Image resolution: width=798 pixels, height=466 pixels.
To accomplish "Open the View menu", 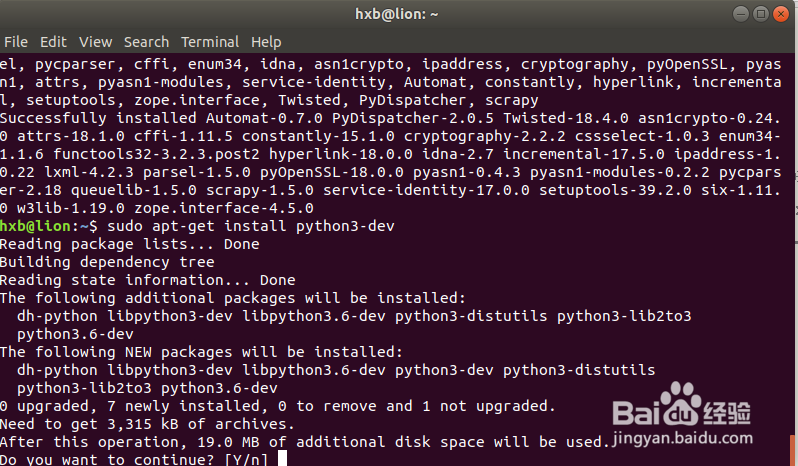I will point(96,42).
